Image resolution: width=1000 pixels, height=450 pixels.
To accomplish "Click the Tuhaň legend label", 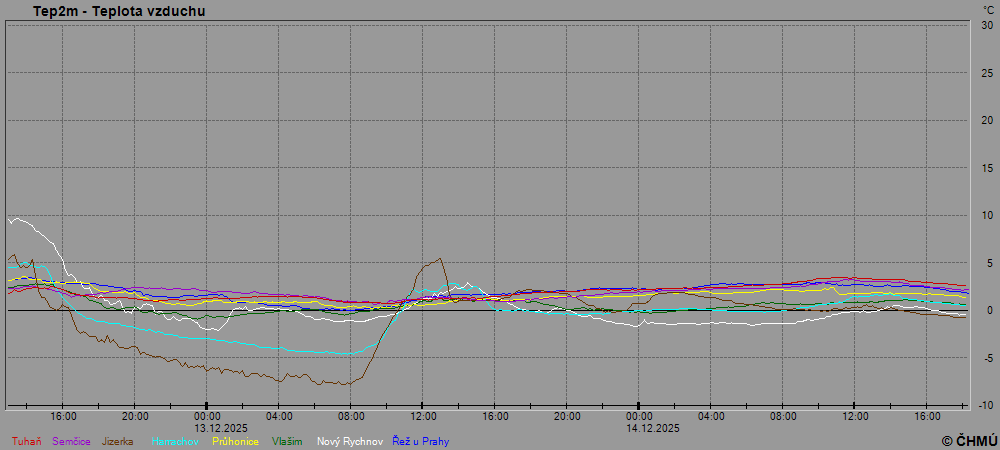I will 25,441.
